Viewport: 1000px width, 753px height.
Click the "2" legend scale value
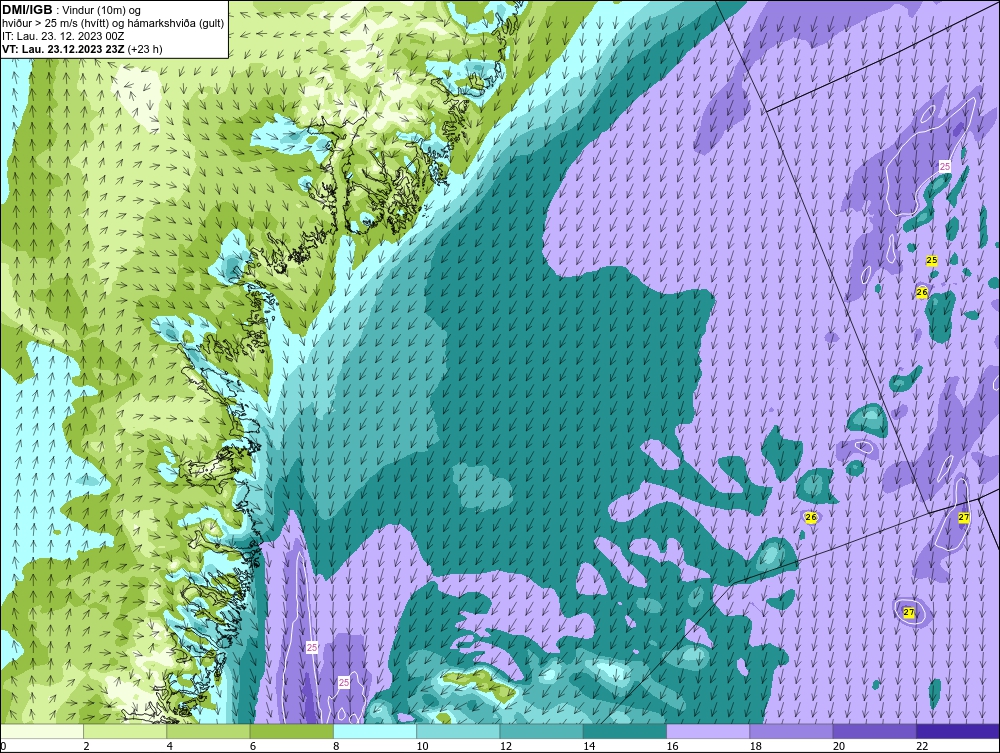86,746
